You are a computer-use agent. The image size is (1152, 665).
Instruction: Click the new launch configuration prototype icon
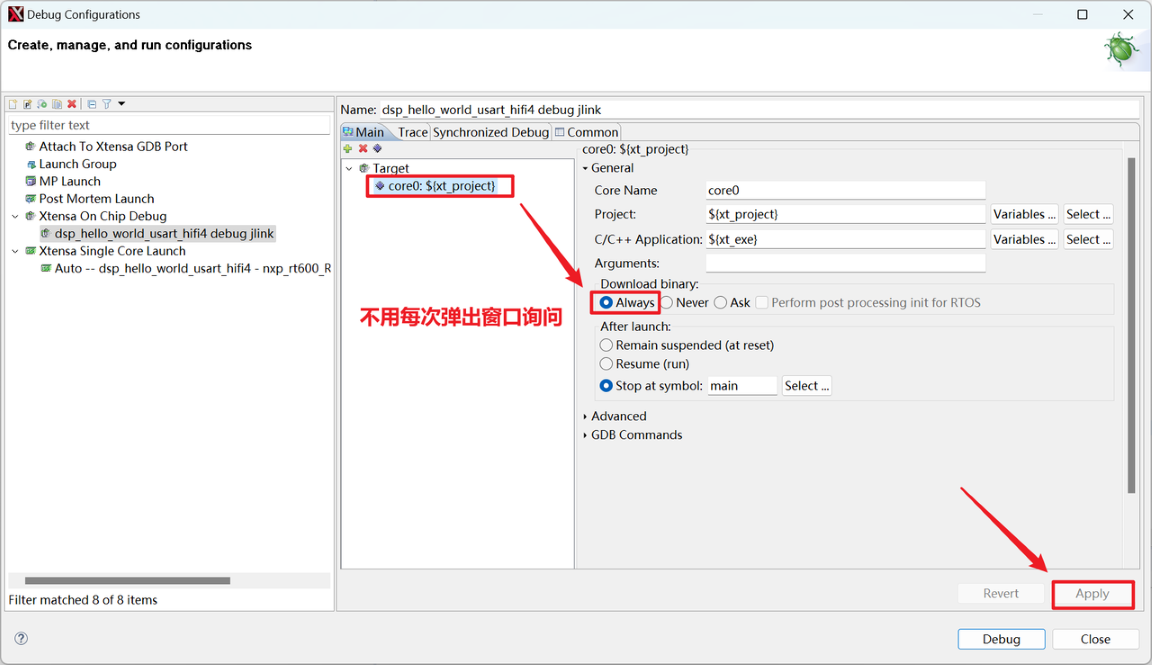[27, 103]
